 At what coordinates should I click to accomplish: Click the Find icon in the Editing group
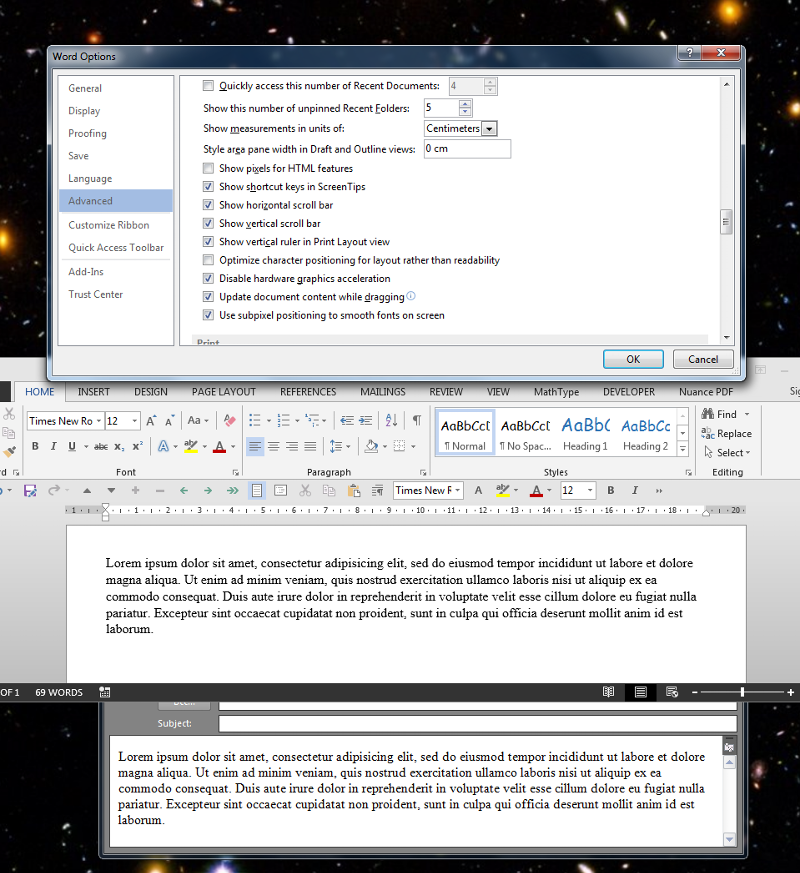(x=708, y=414)
